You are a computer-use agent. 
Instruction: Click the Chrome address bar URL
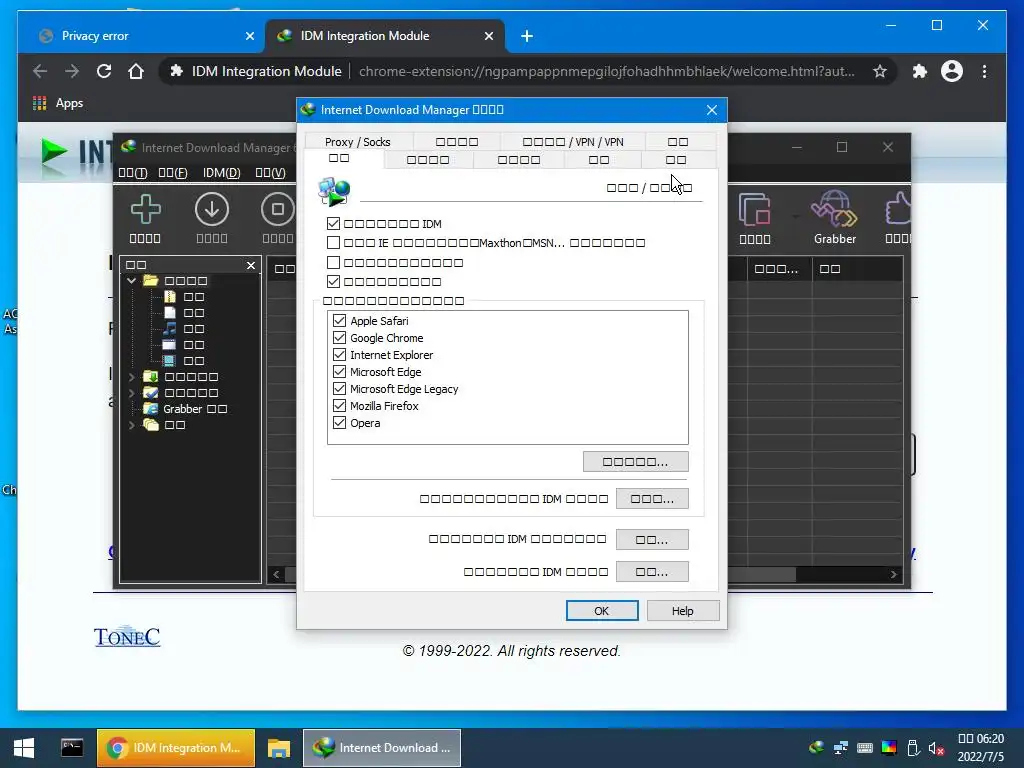click(607, 71)
